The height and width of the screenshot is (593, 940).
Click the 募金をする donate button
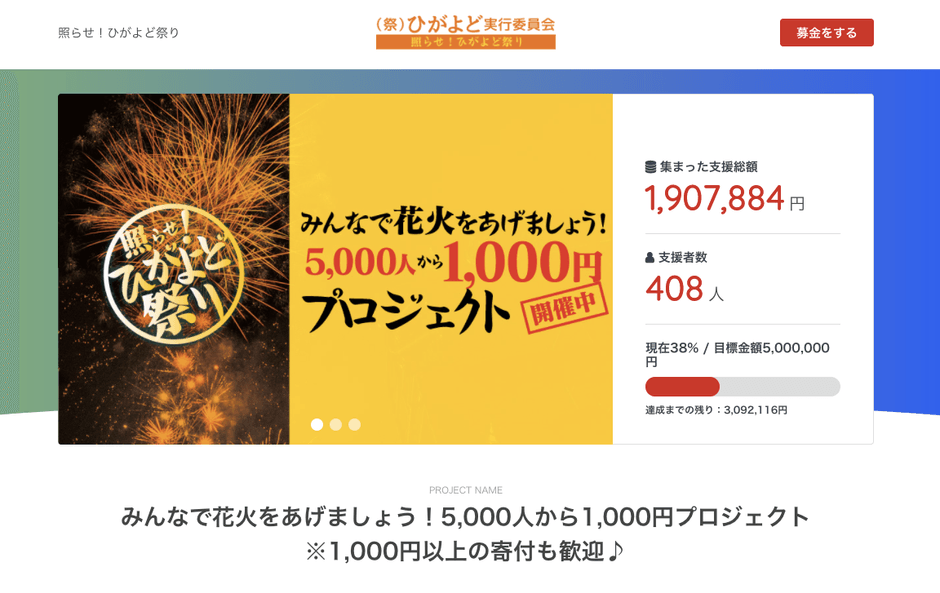(x=826, y=33)
